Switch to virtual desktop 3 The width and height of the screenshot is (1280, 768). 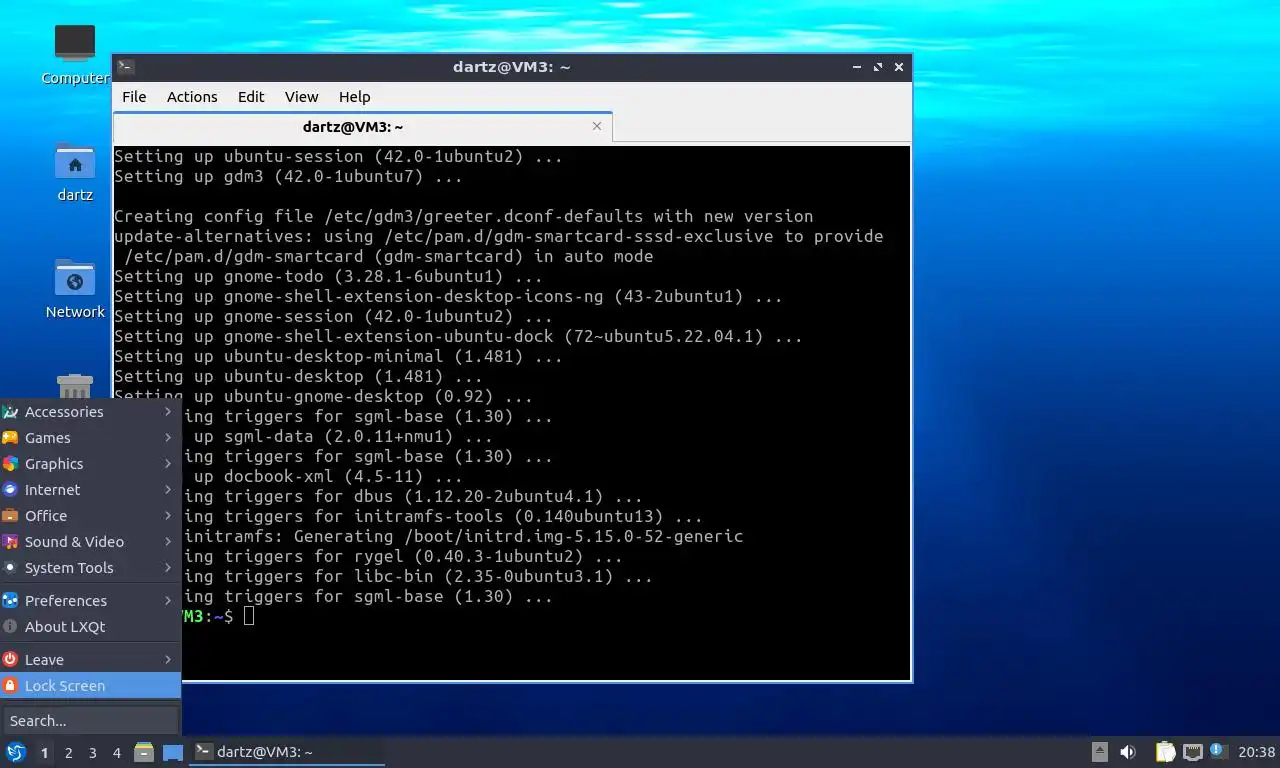coord(92,753)
